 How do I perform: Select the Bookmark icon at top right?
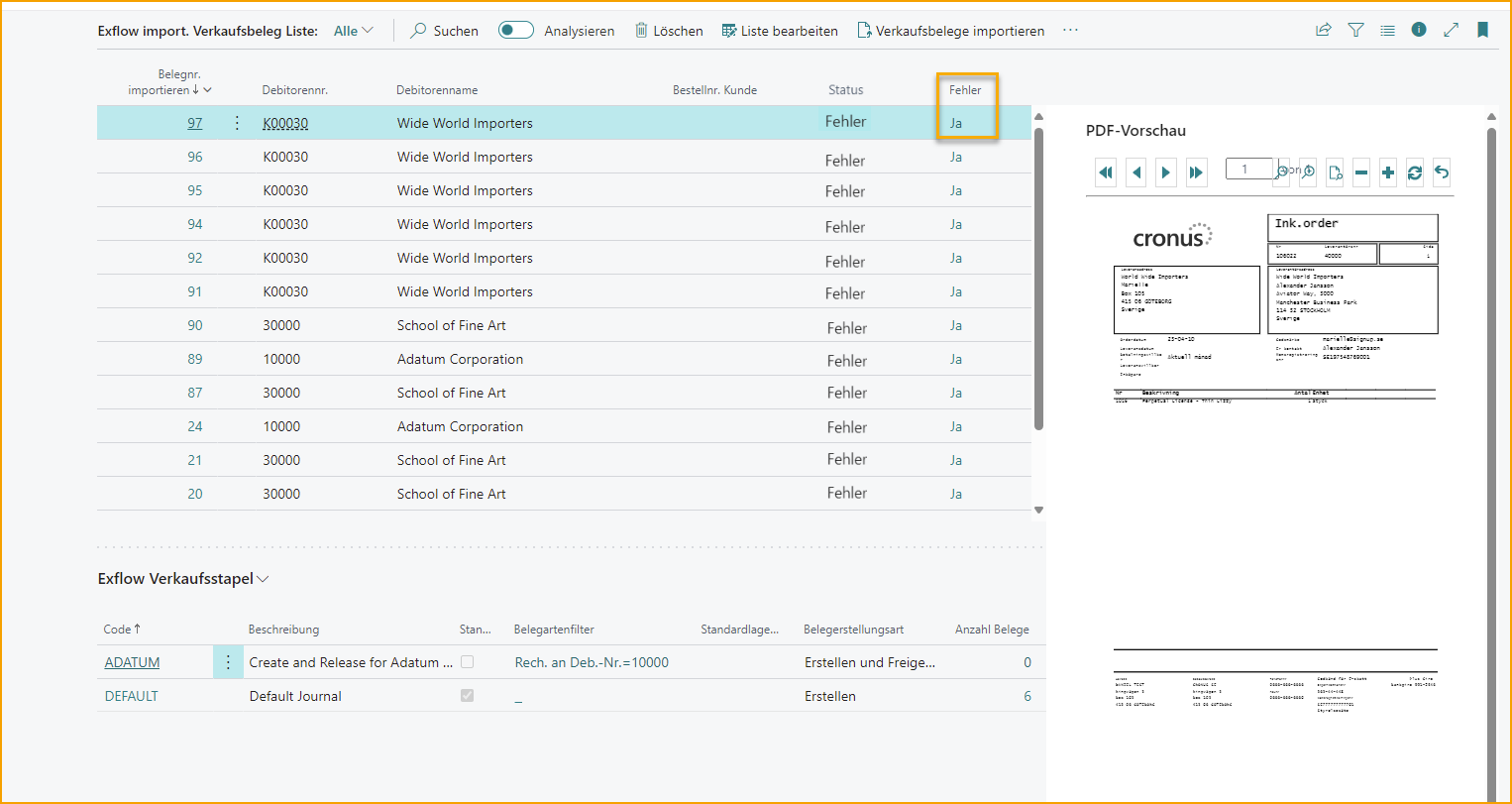[1483, 30]
